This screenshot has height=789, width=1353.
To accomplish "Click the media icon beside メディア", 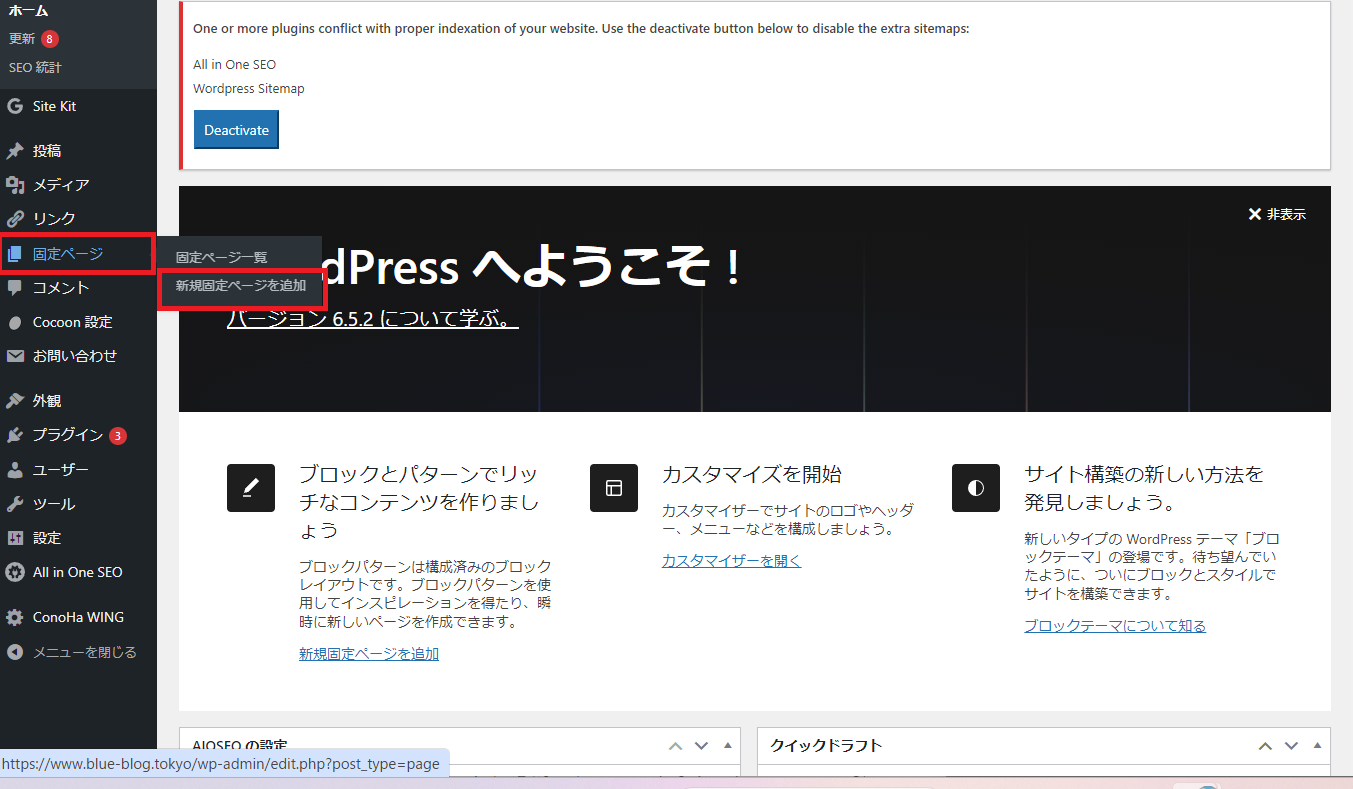I will [x=15, y=185].
